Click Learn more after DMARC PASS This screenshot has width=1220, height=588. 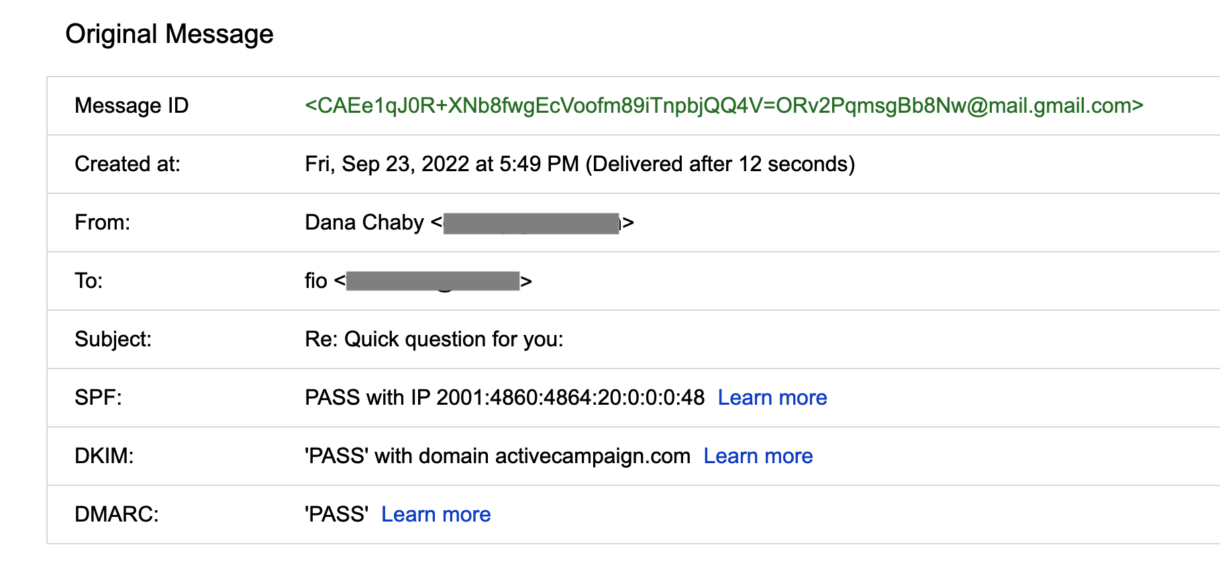(x=436, y=514)
